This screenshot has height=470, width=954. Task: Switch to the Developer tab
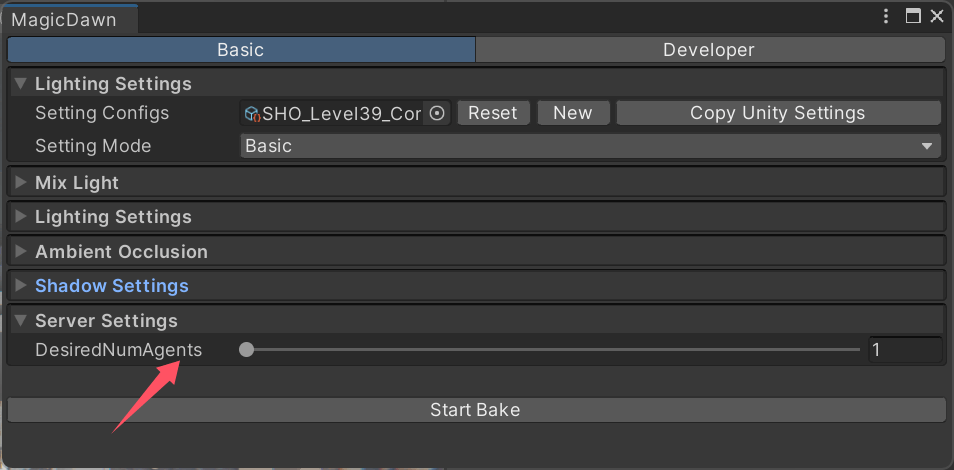pos(709,50)
